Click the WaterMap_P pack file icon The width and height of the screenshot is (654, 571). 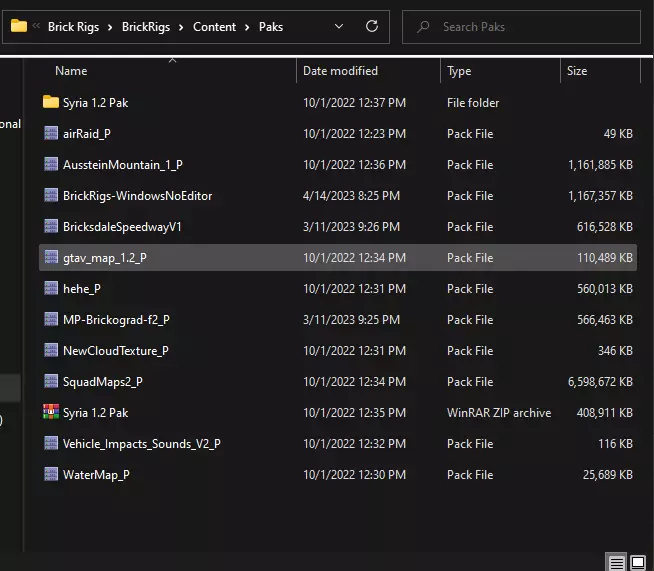tap(51, 475)
